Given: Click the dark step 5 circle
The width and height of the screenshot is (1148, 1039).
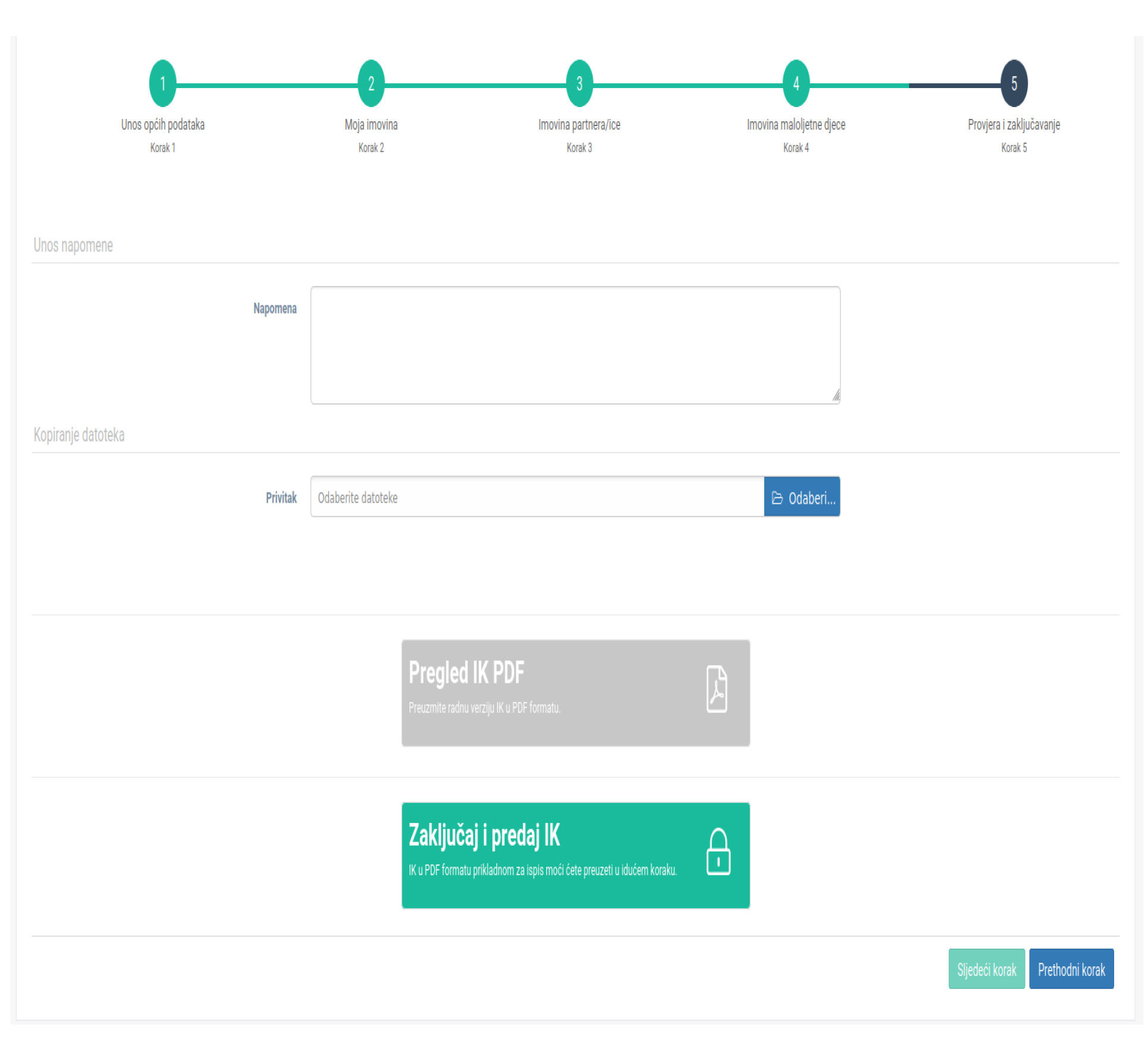Looking at the screenshot, I should [x=1014, y=84].
